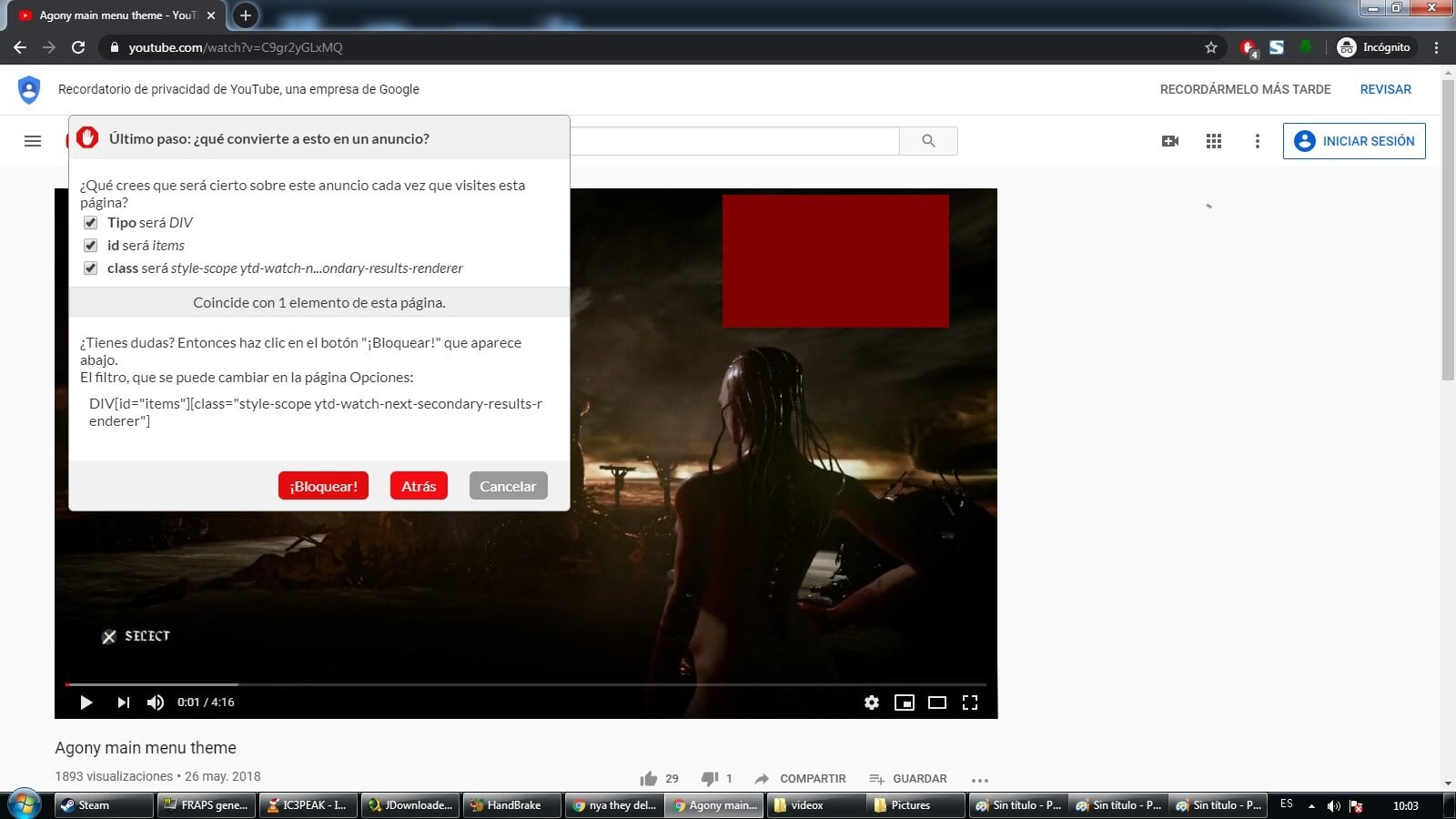Cancel the ad blocking dialog

click(508, 486)
